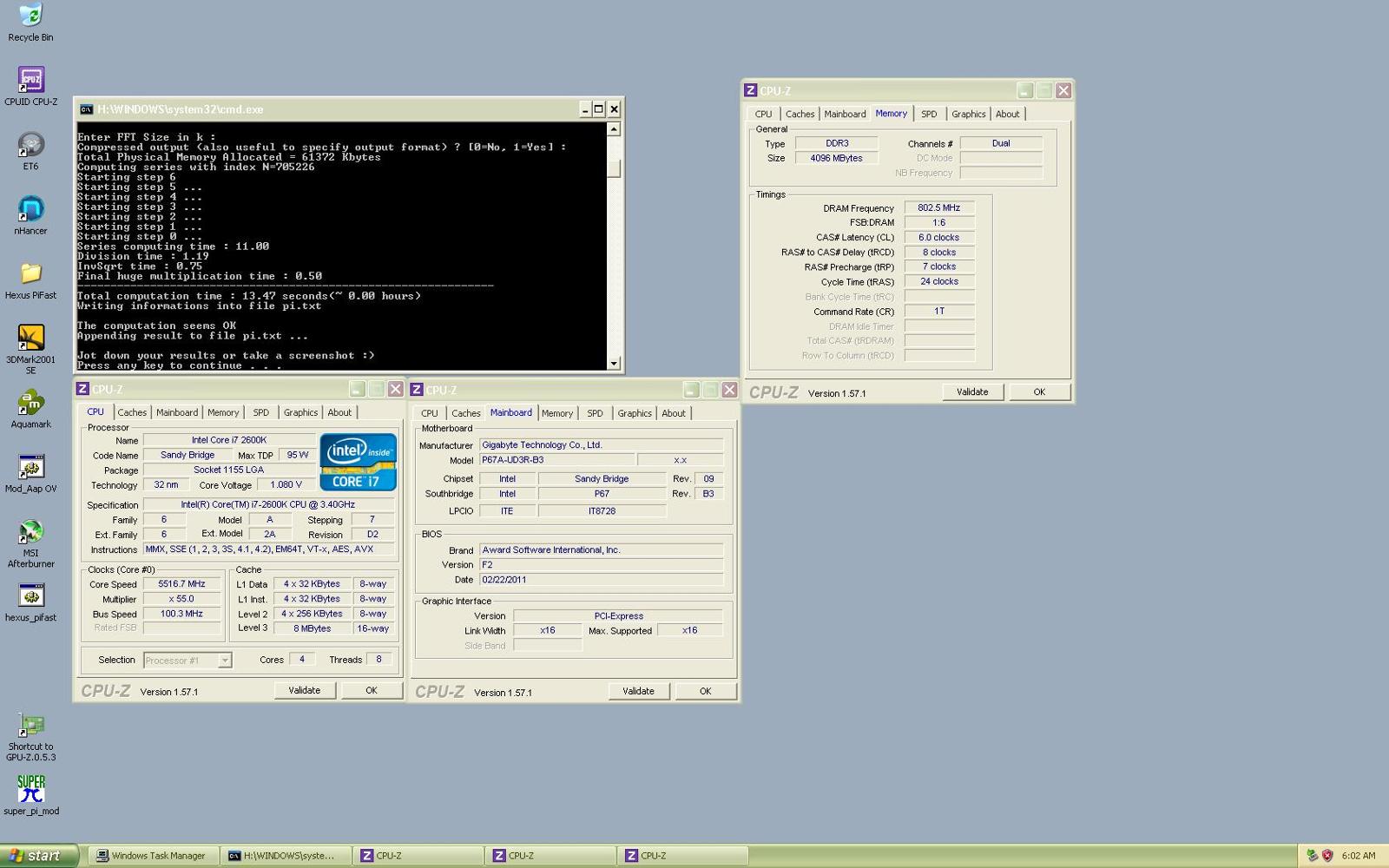The height and width of the screenshot is (868, 1389).
Task: Switch to CPU tab in Mainboard window
Action: (x=430, y=413)
